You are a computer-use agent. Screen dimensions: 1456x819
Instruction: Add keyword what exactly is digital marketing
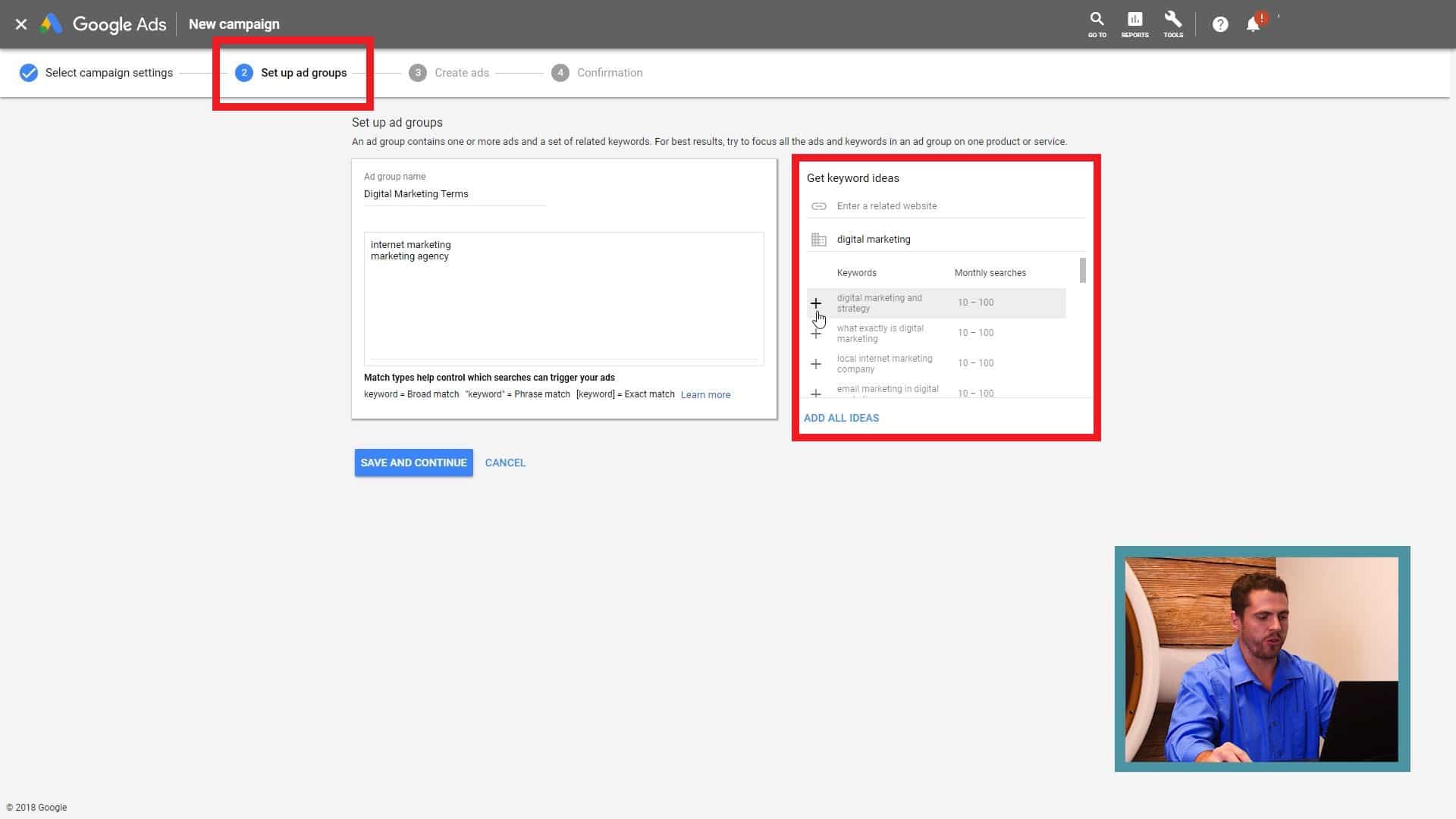816,334
